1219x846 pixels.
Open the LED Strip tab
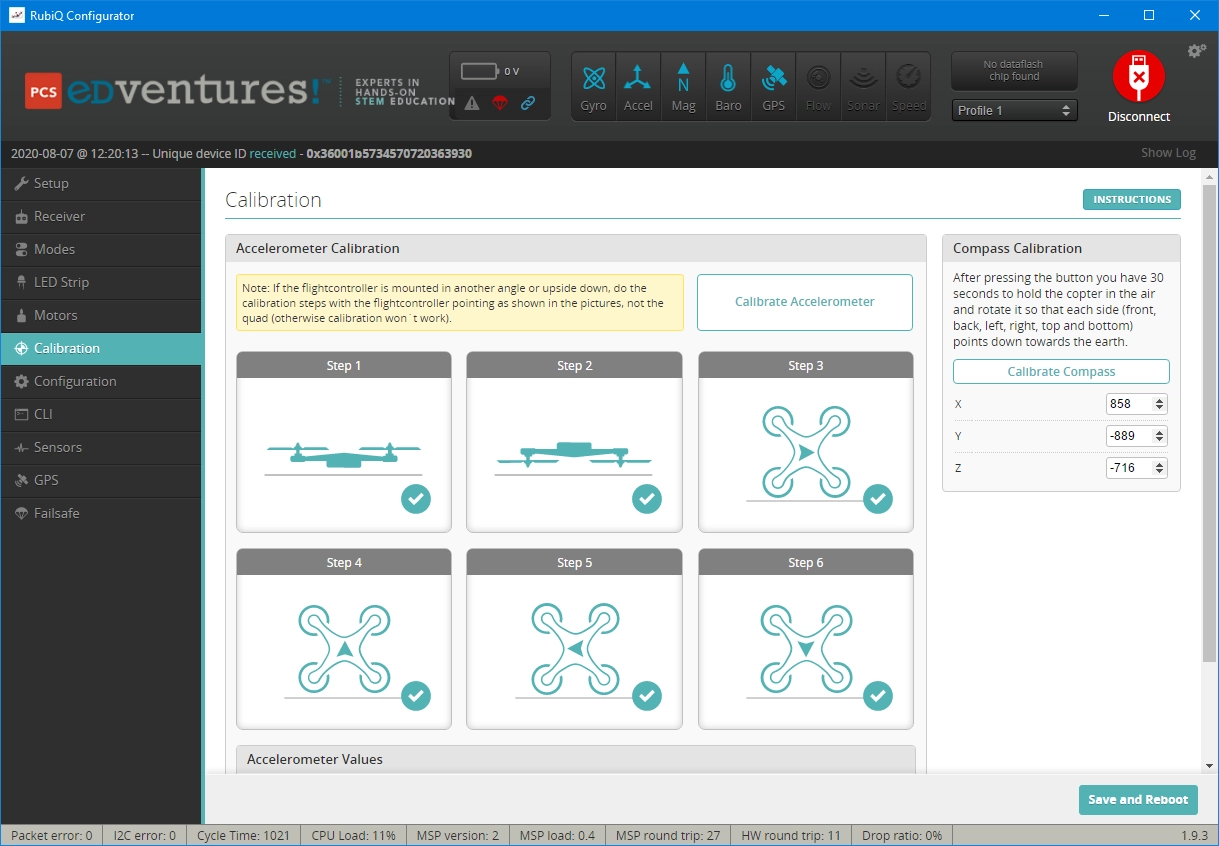(x=101, y=282)
